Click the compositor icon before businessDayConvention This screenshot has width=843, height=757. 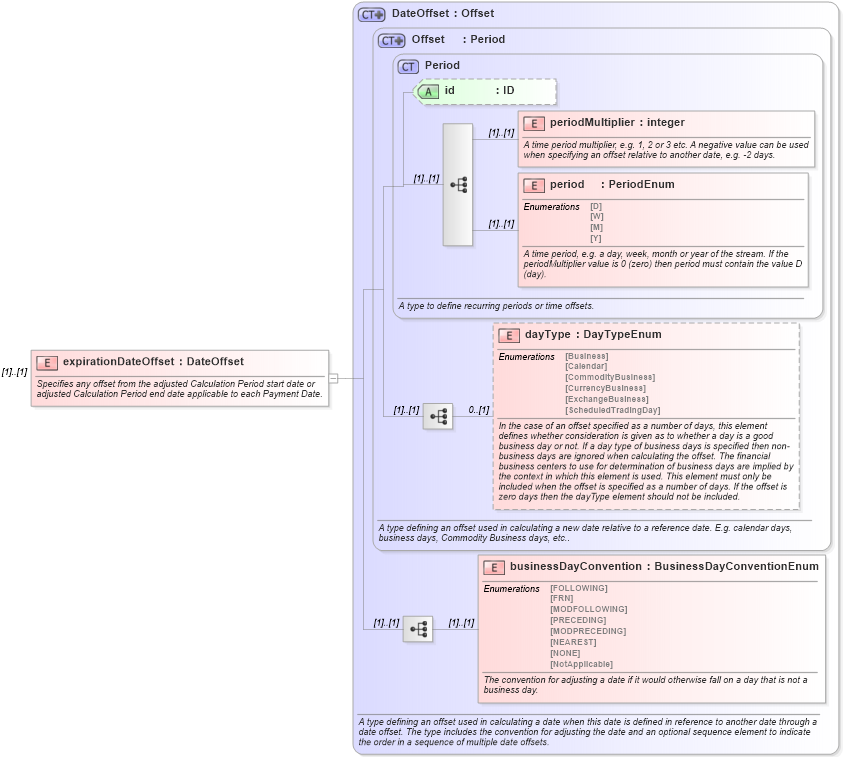(417, 630)
